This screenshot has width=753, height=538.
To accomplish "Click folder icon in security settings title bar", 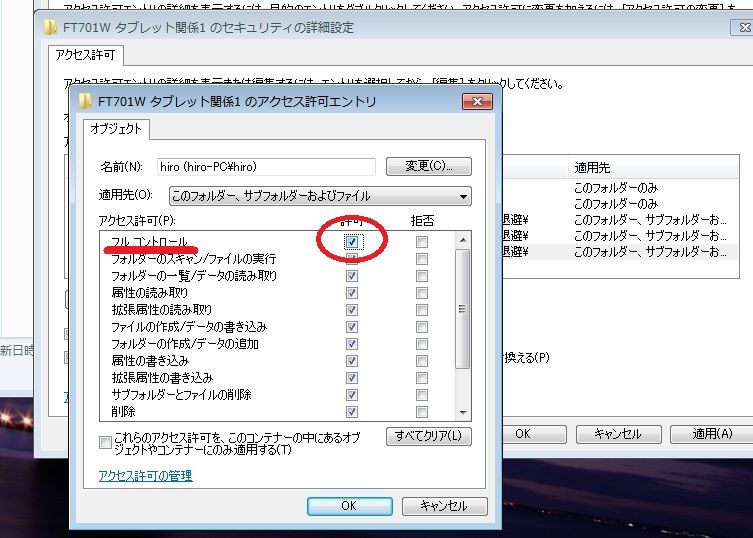I will [51, 27].
